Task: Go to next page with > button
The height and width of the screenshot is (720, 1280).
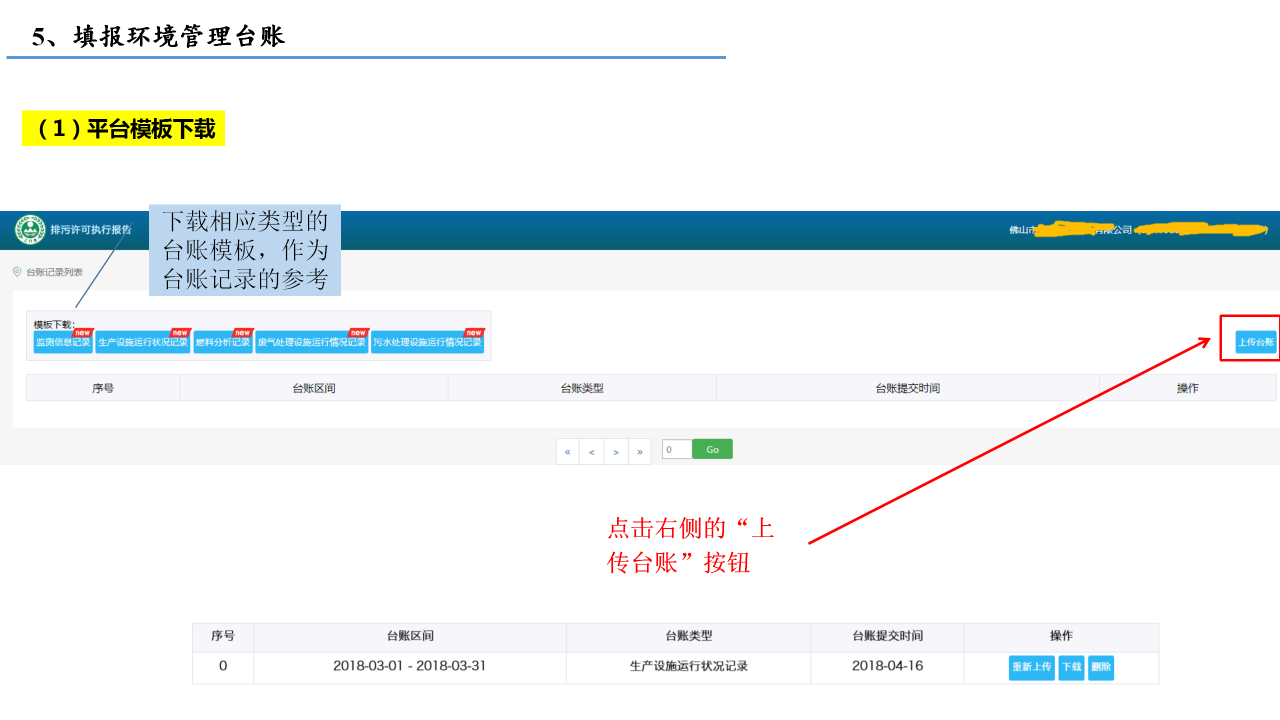Action: click(x=615, y=451)
